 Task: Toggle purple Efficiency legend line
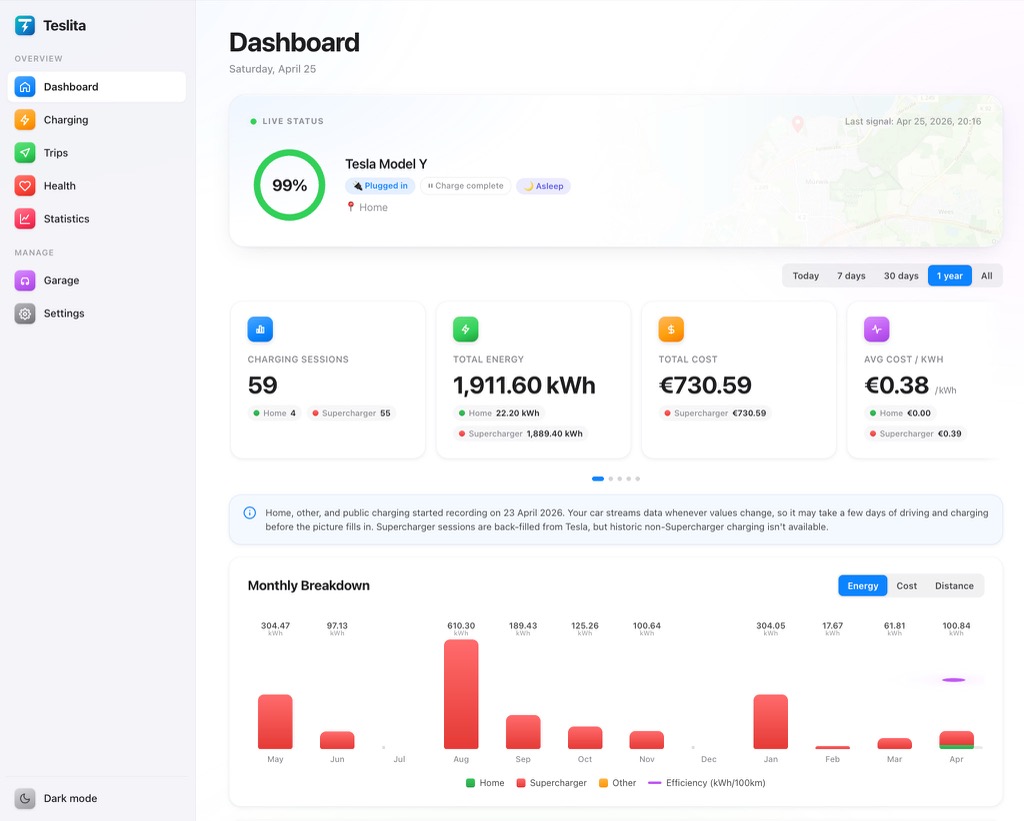[654, 782]
